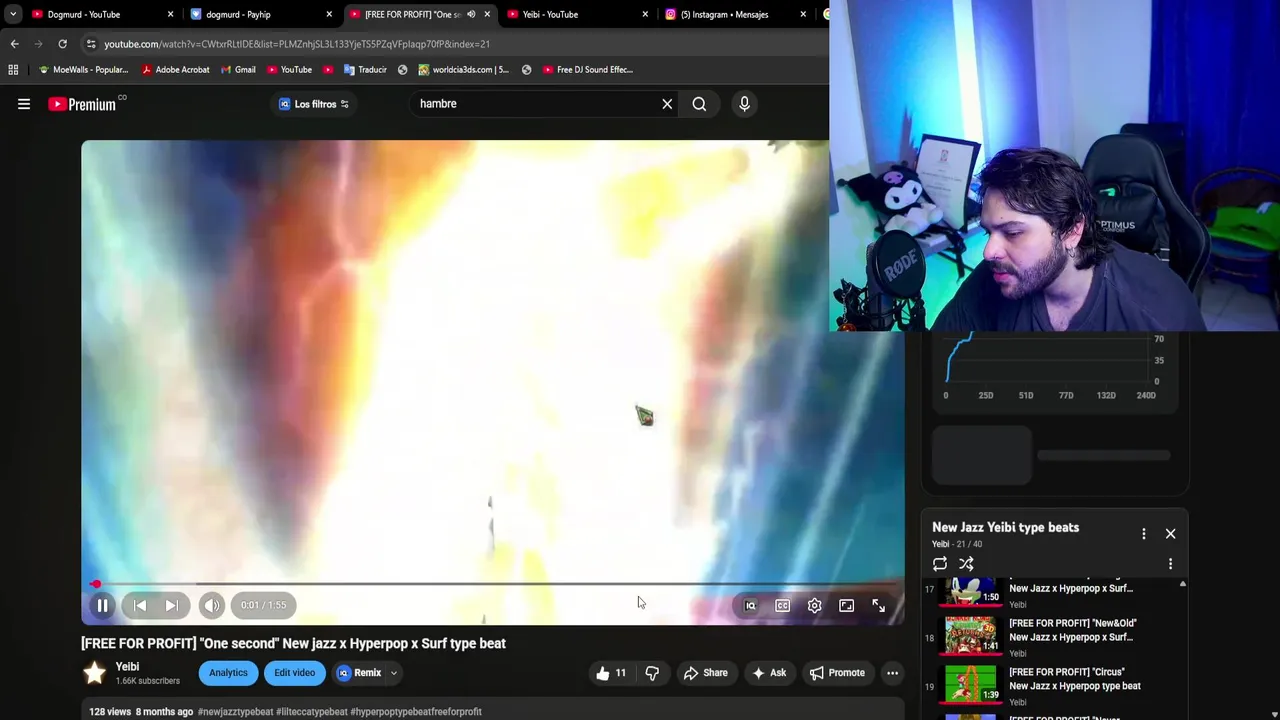Image resolution: width=1280 pixels, height=720 pixels.
Task: Open the tab search dropdown arrow
Action: pyautogui.click(x=12, y=14)
